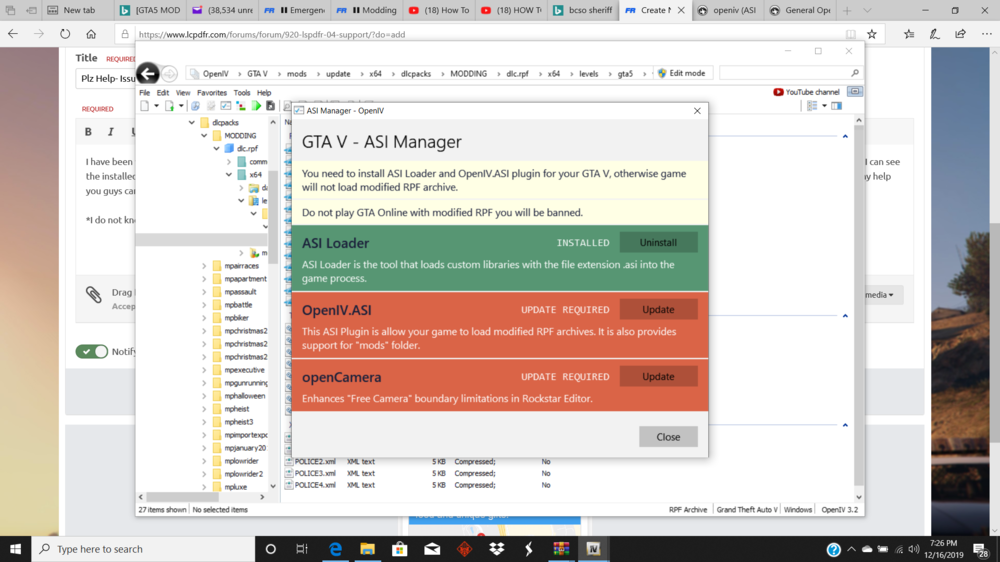Click the browser Home icon

click(91, 34)
